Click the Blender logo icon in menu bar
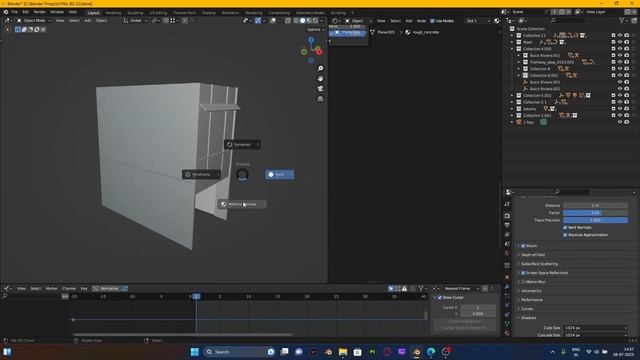 click(x=6, y=12)
